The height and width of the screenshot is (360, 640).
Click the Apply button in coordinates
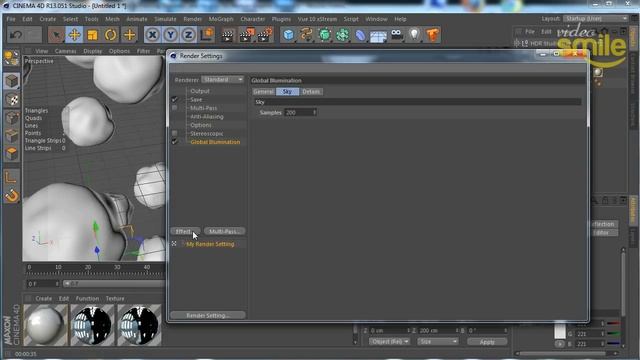coord(487,342)
